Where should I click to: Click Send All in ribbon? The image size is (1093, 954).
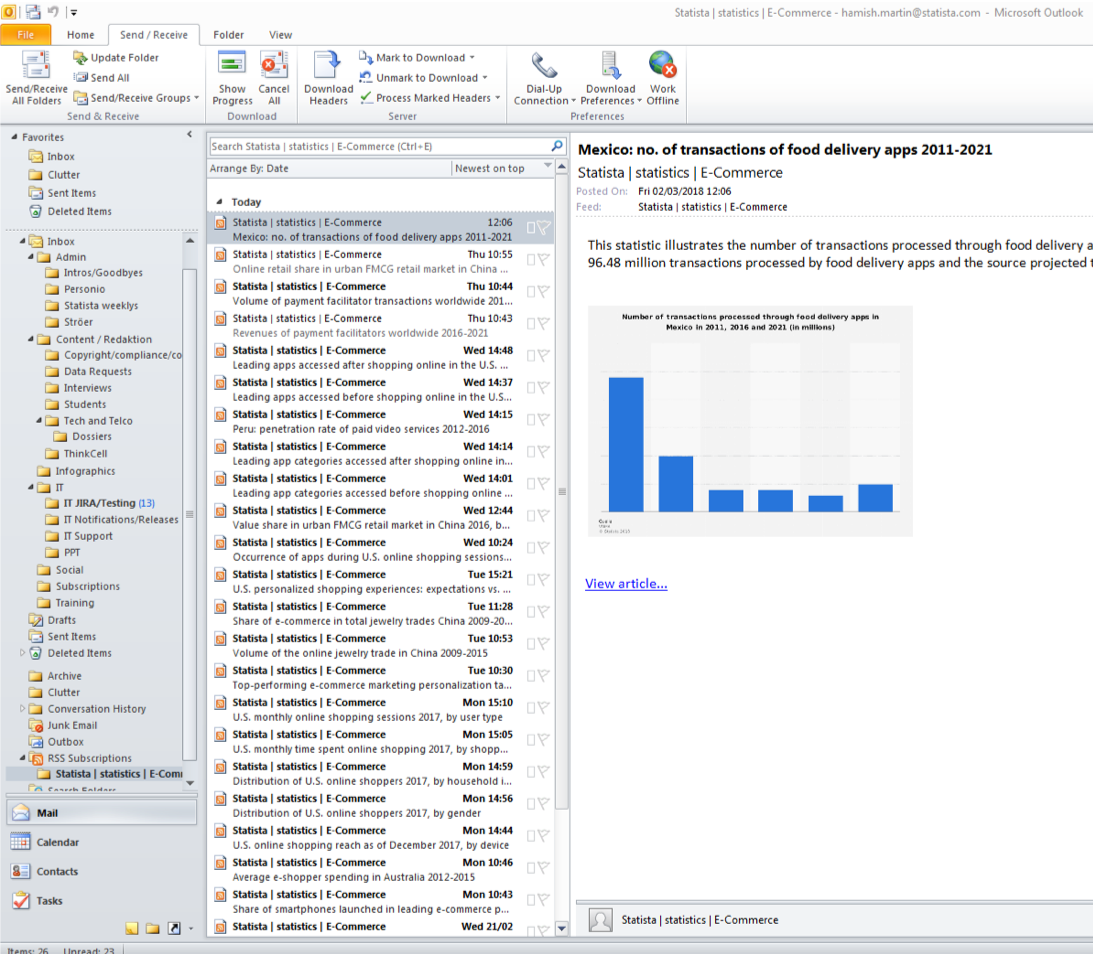click(102, 78)
